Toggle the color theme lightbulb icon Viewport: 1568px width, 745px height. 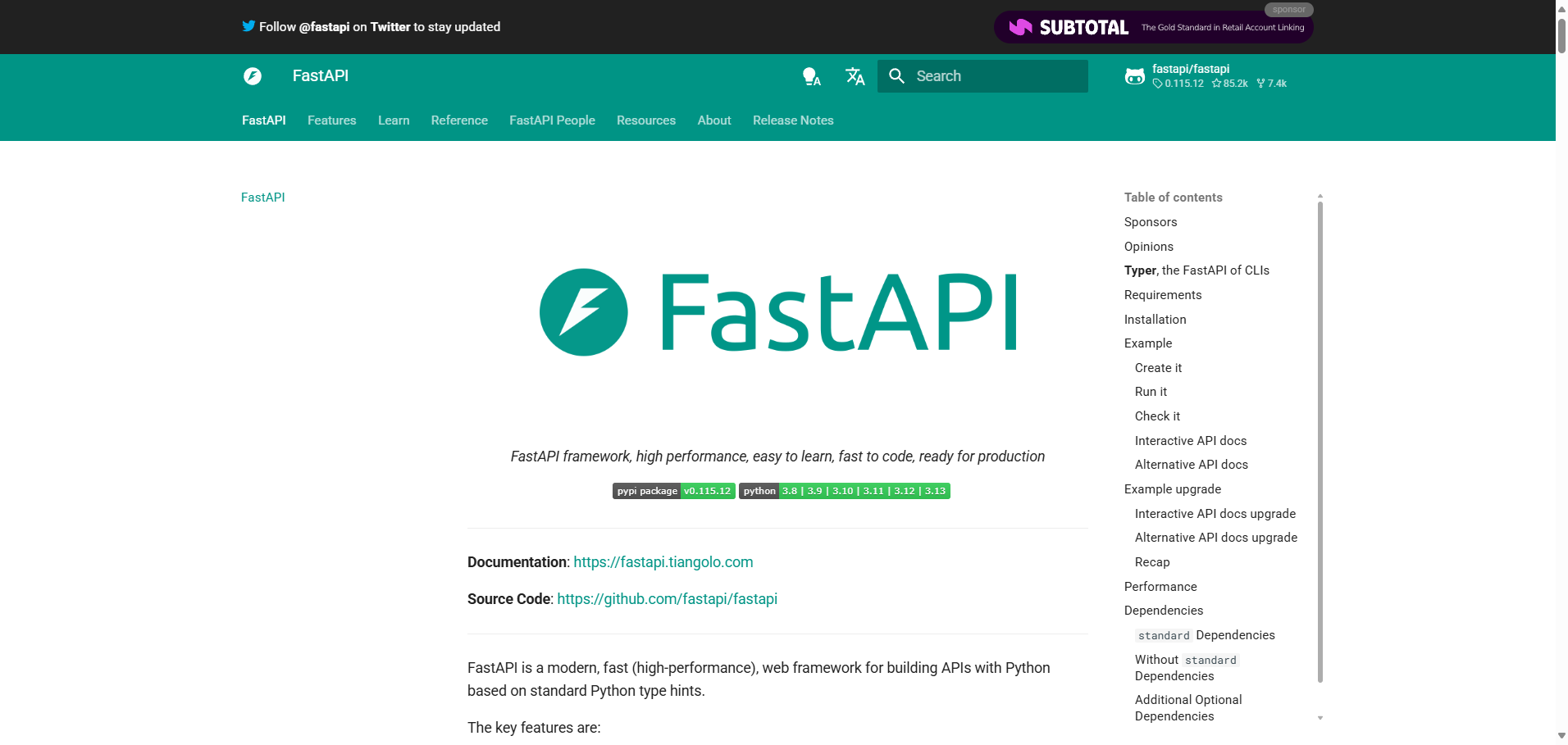(x=811, y=76)
